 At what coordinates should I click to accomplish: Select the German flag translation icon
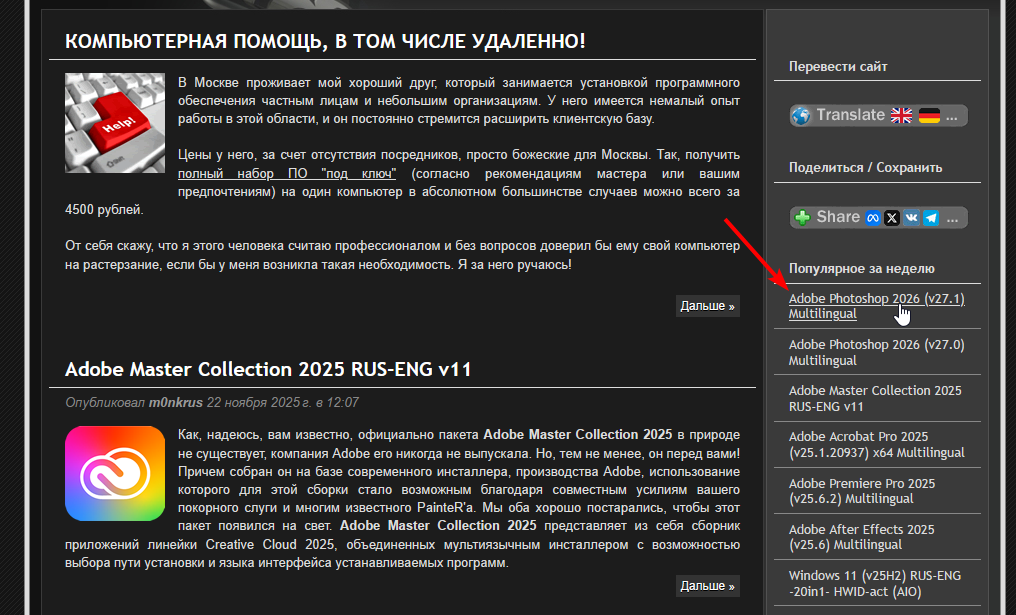click(929, 116)
